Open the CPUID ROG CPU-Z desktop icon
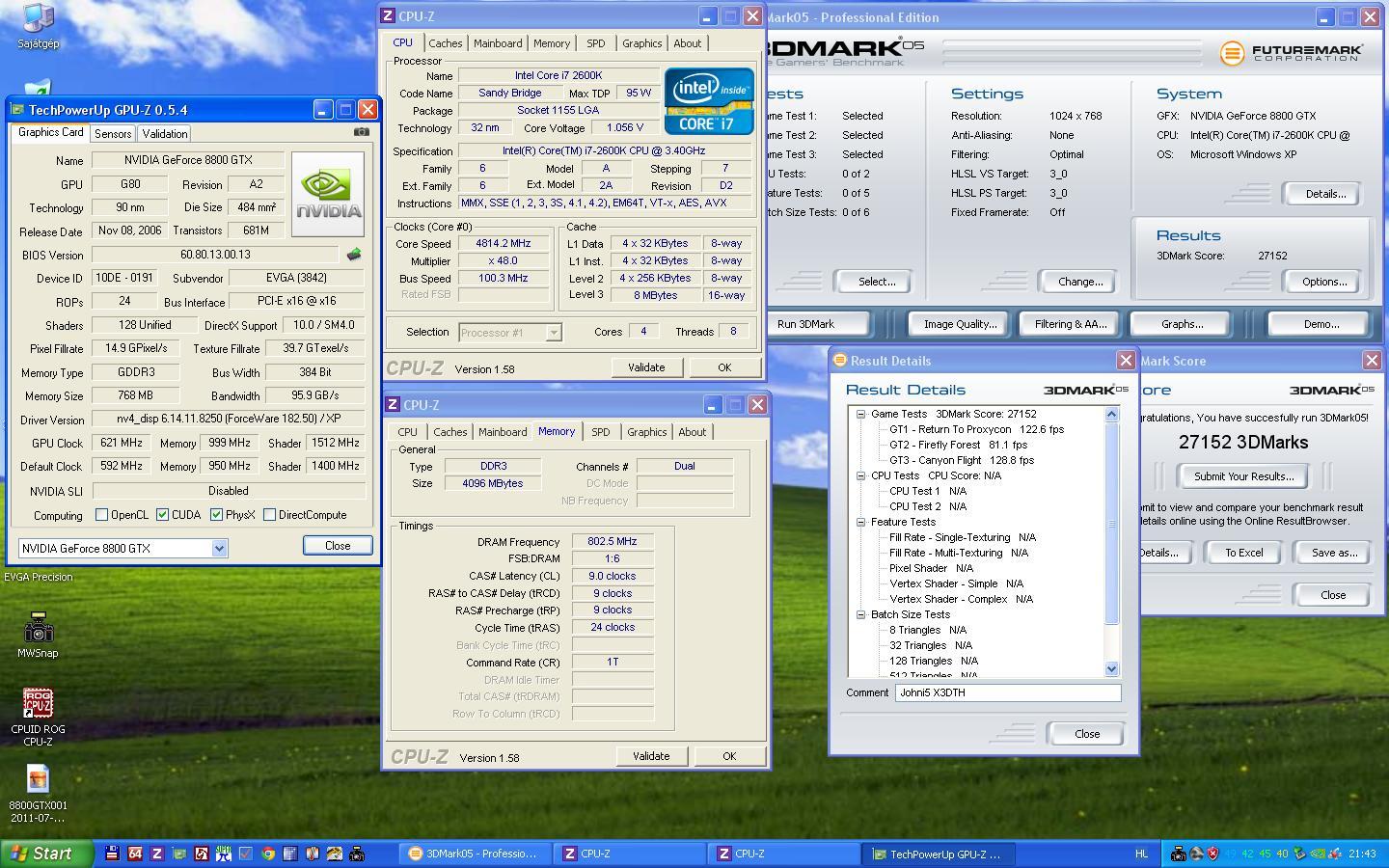This screenshot has height=868, width=1389. (x=38, y=718)
